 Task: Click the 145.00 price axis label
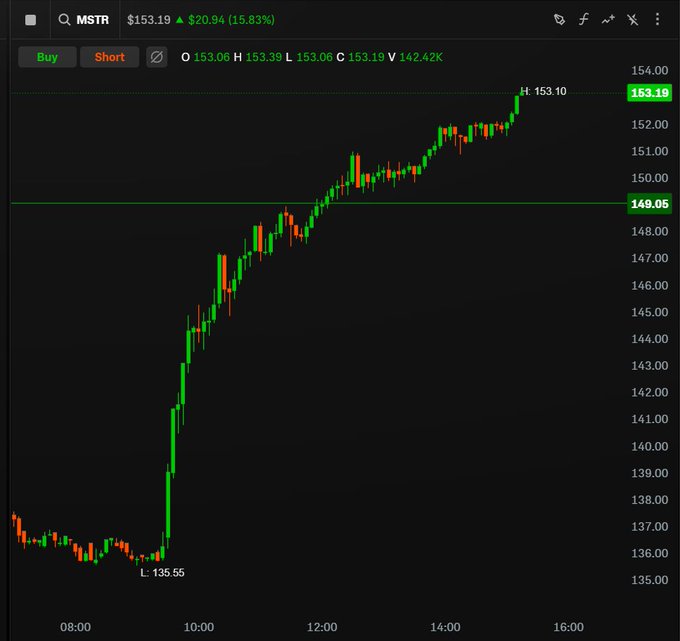[x=649, y=312]
